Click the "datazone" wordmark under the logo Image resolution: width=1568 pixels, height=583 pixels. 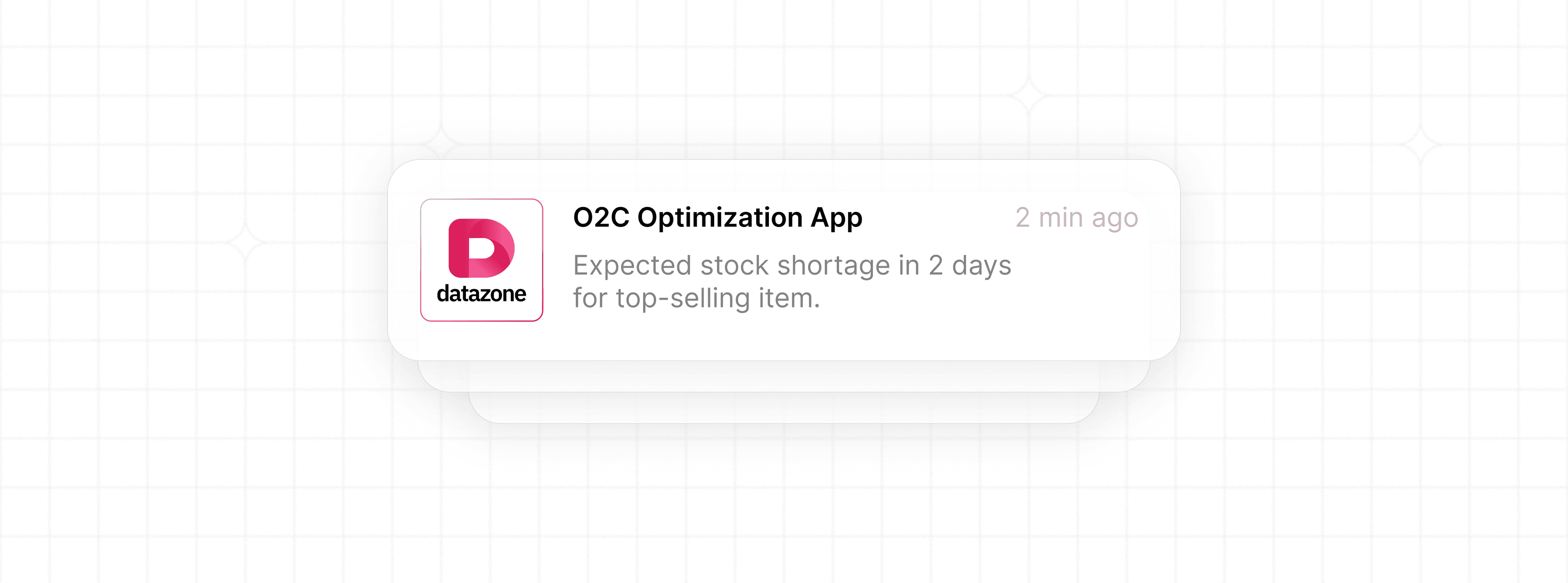(x=481, y=294)
